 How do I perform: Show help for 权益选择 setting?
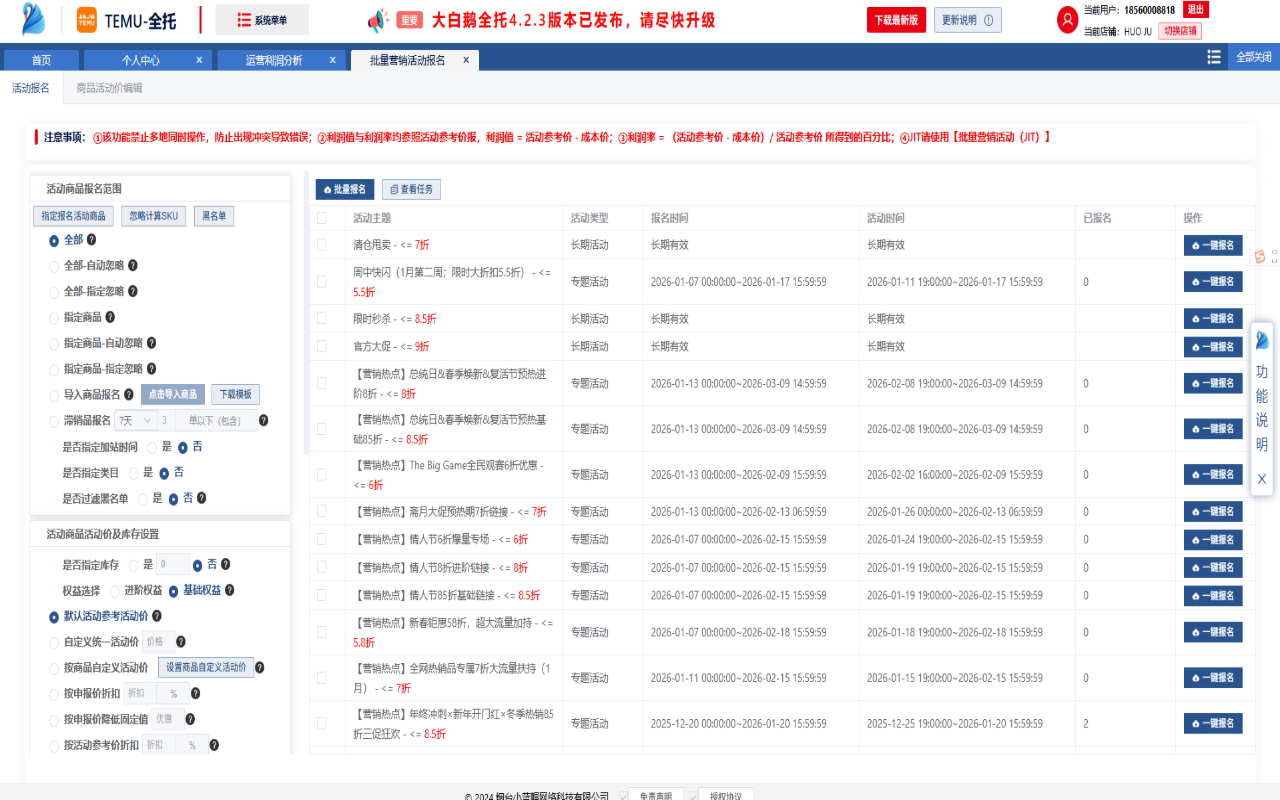pyautogui.click(x=230, y=590)
